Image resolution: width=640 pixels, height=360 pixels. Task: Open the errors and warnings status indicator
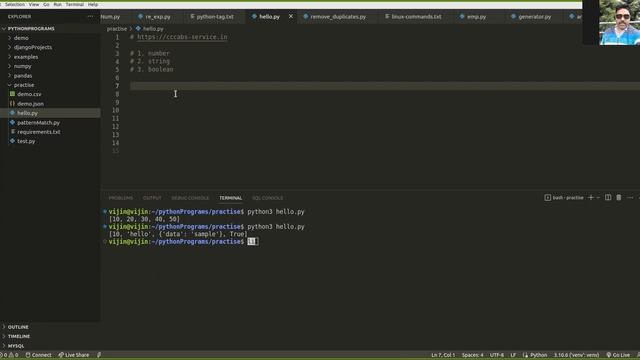click(9, 355)
